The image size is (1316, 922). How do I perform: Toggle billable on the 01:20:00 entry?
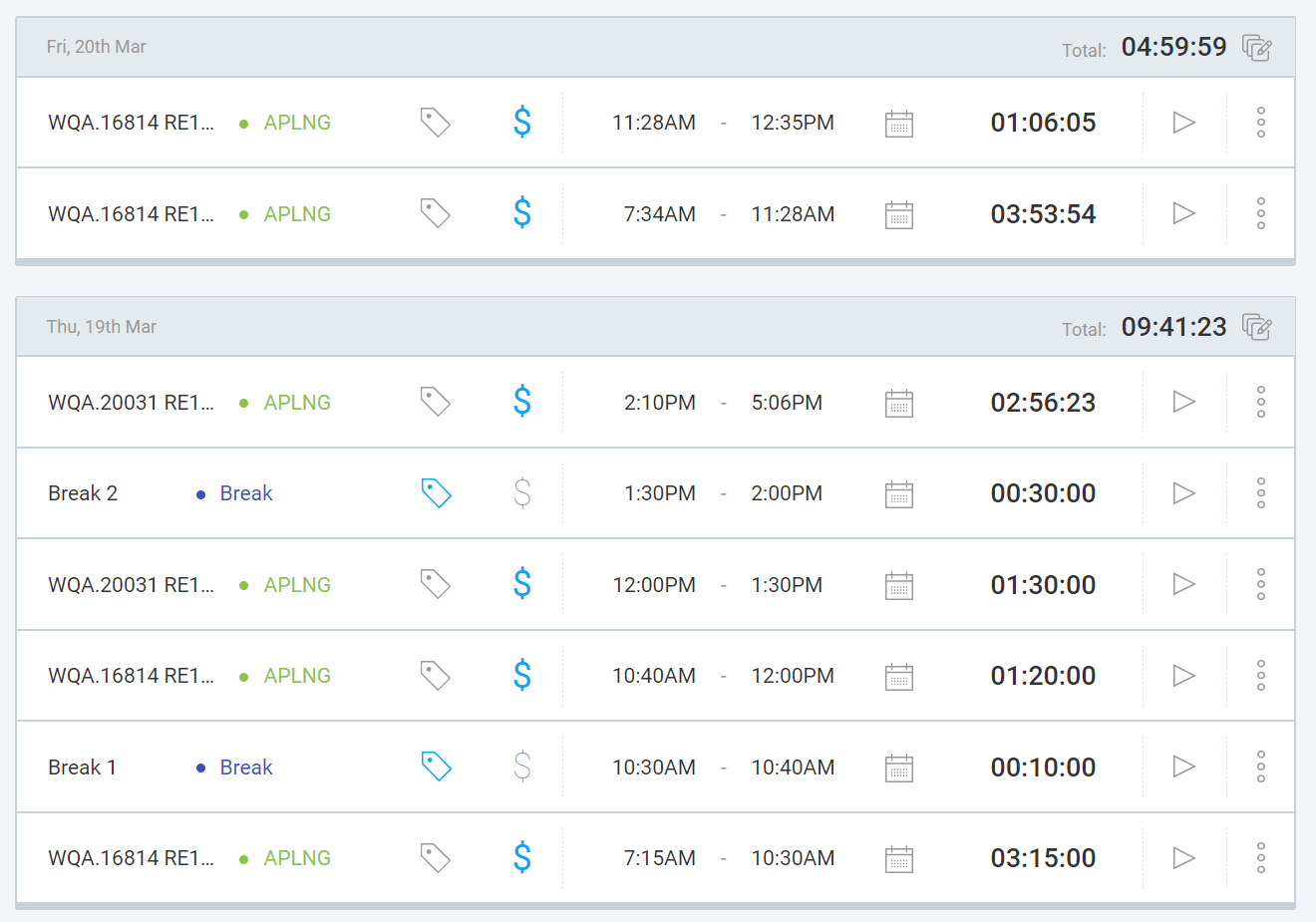click(522, 676)
